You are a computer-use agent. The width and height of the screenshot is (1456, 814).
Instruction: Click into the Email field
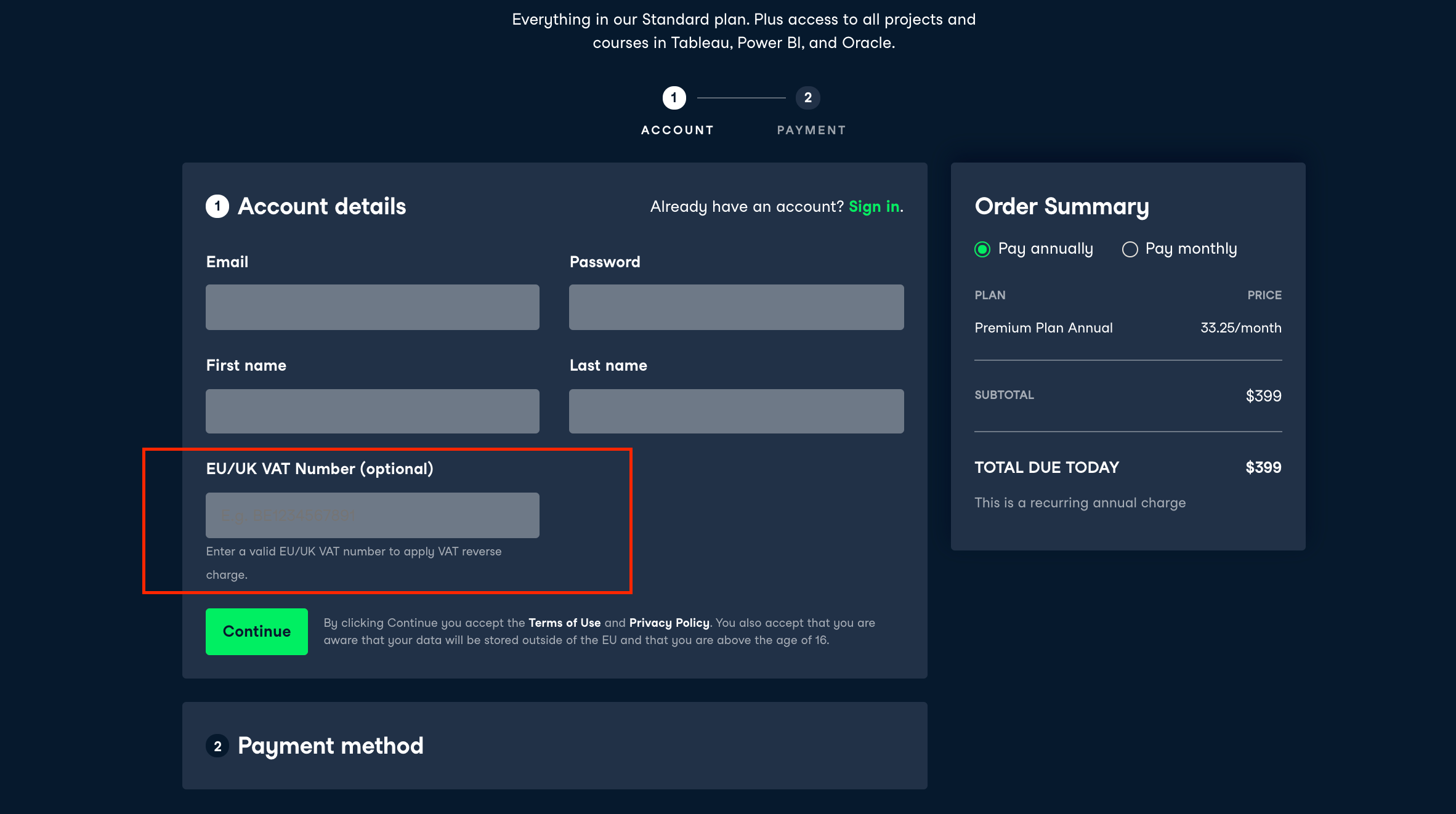373,307
